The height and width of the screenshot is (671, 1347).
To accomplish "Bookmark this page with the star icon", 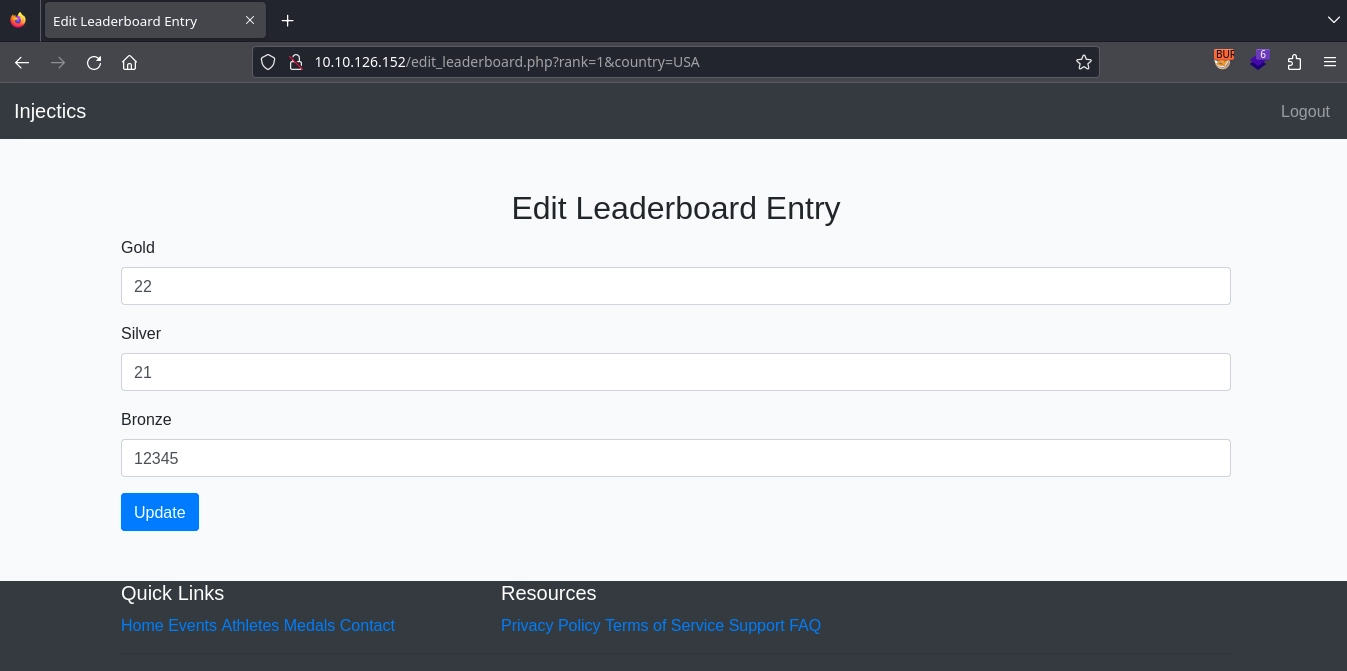I will coord(1083,62).
